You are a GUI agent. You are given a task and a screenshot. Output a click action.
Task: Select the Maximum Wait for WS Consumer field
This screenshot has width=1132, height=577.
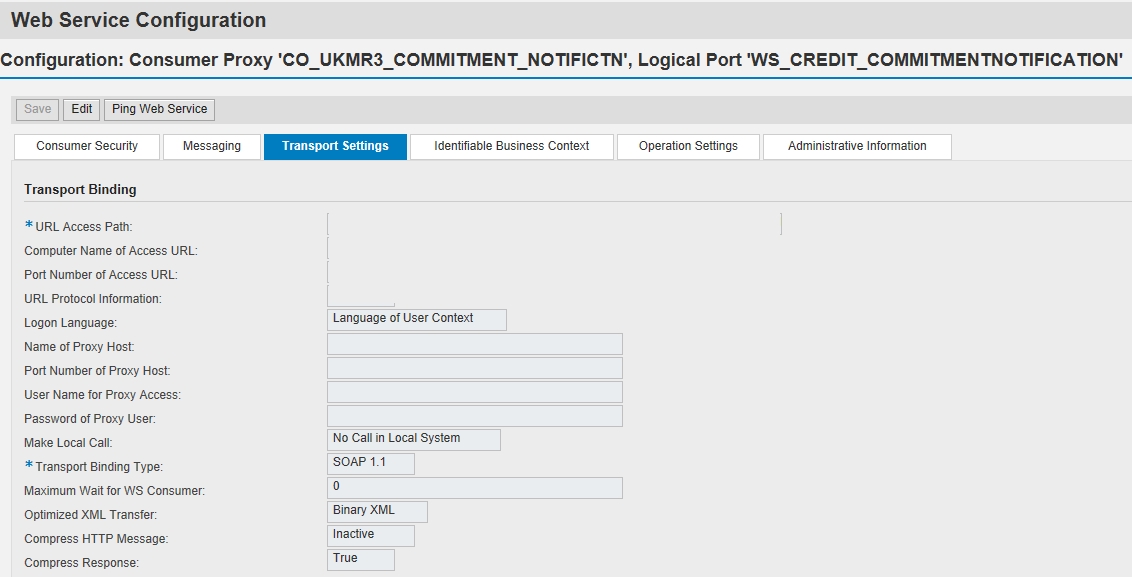474,487
